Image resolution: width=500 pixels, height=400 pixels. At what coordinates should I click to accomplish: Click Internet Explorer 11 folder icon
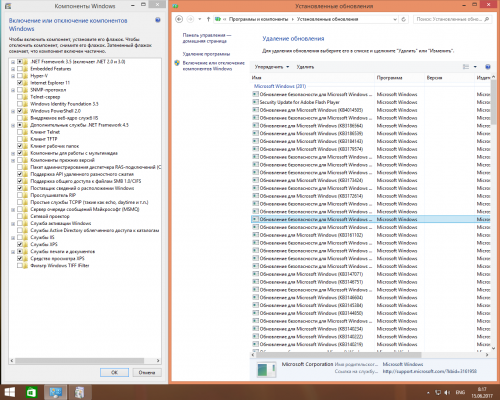coord(26,83)
